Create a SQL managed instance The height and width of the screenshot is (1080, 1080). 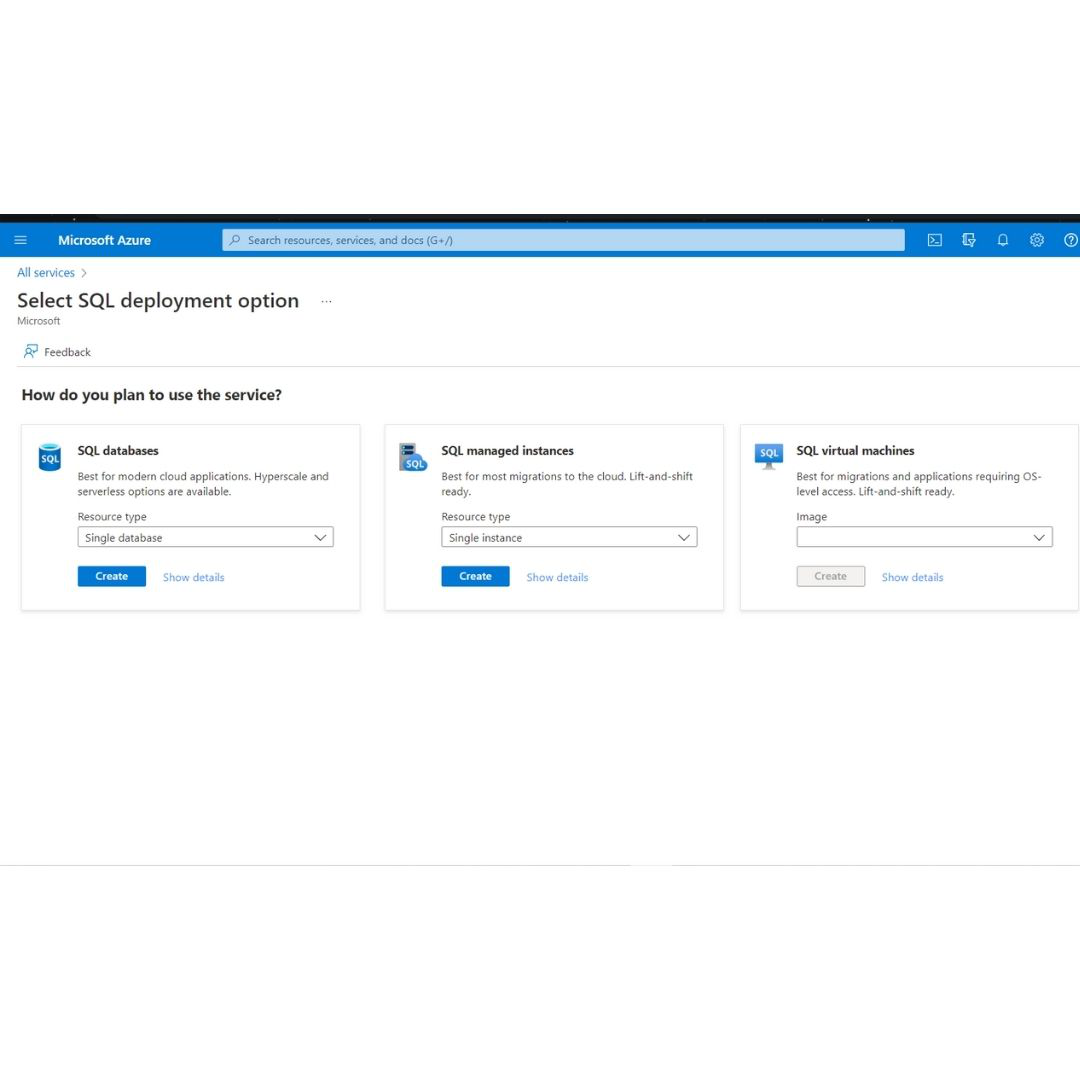point(475,577)
